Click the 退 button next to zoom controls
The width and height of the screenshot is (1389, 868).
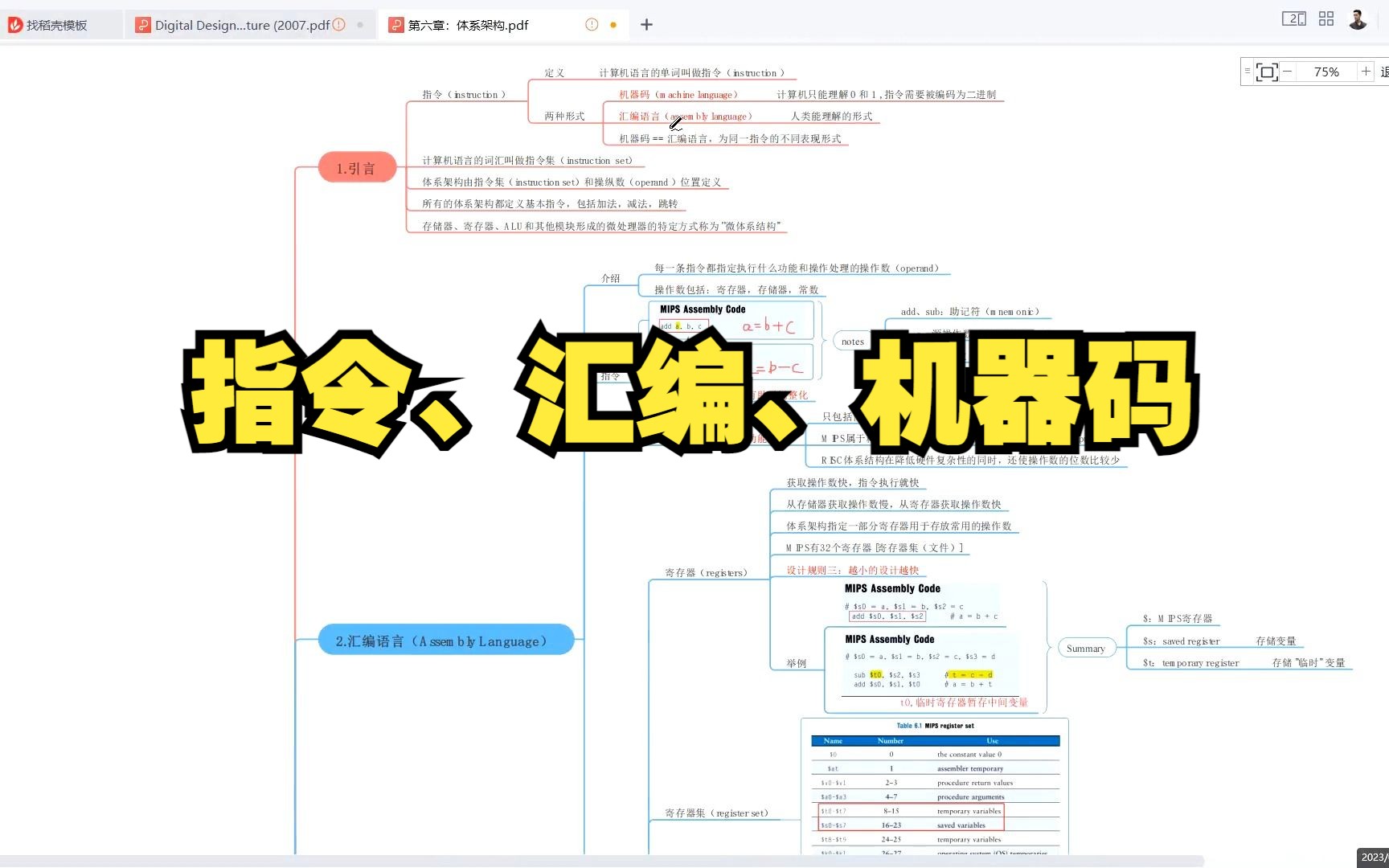(x=1384, y=72)
